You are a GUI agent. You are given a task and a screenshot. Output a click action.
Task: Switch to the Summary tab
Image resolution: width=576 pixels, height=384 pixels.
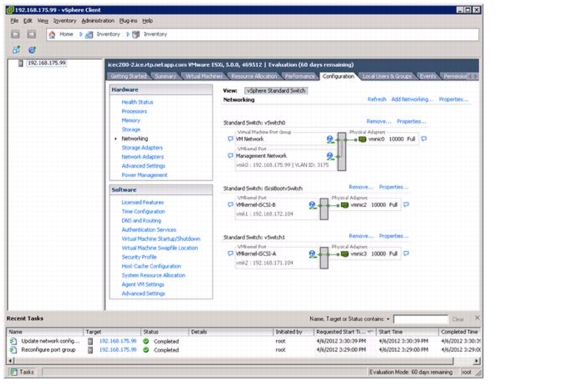click(x=165, y=76)
